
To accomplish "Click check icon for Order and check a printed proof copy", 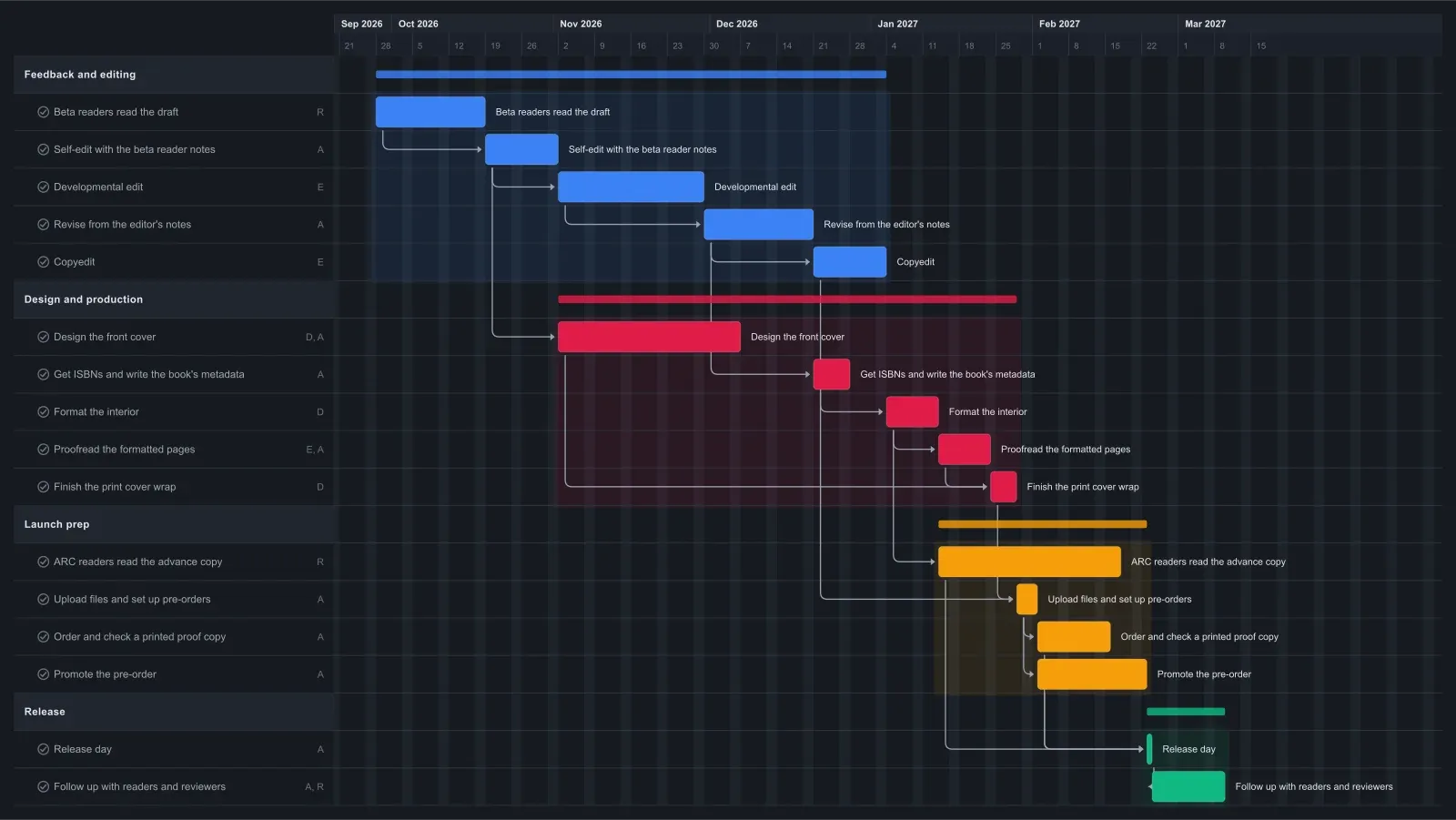I will (43, 637).
